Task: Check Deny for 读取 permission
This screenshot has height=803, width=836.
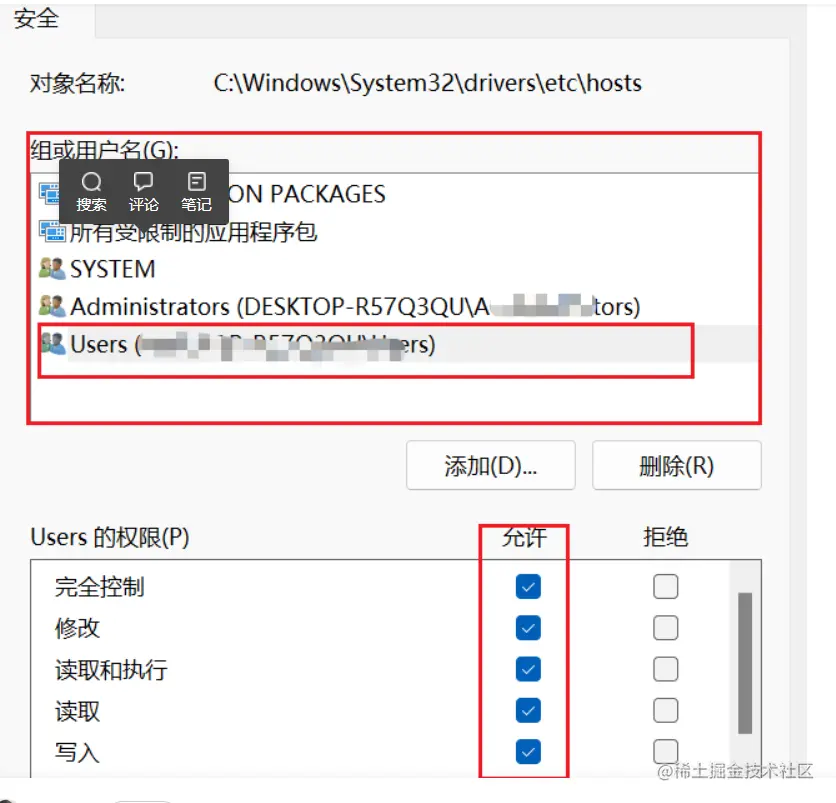Action: click(665, 710)
